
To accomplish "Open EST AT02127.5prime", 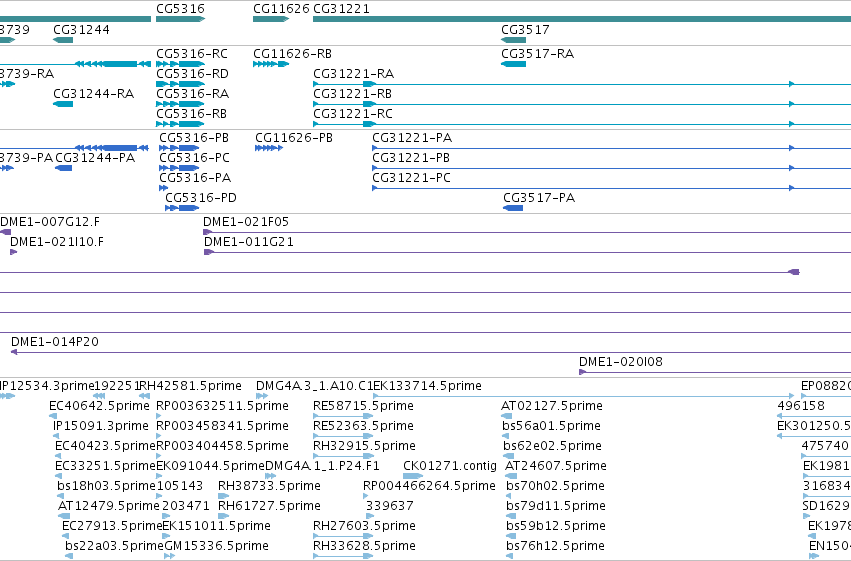I will [551, 405].
